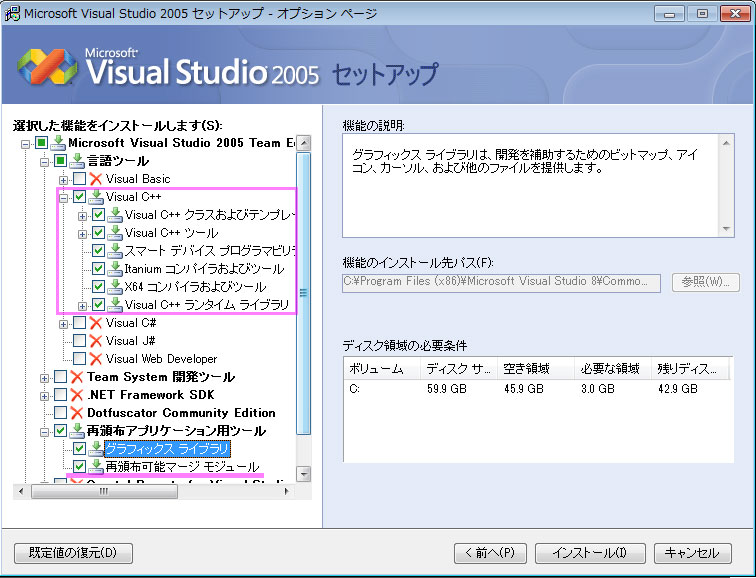Image resolution: width=756 pixels, height=578 pixels.
Task: Check the Visual C# checkbox
Action: 80,323
